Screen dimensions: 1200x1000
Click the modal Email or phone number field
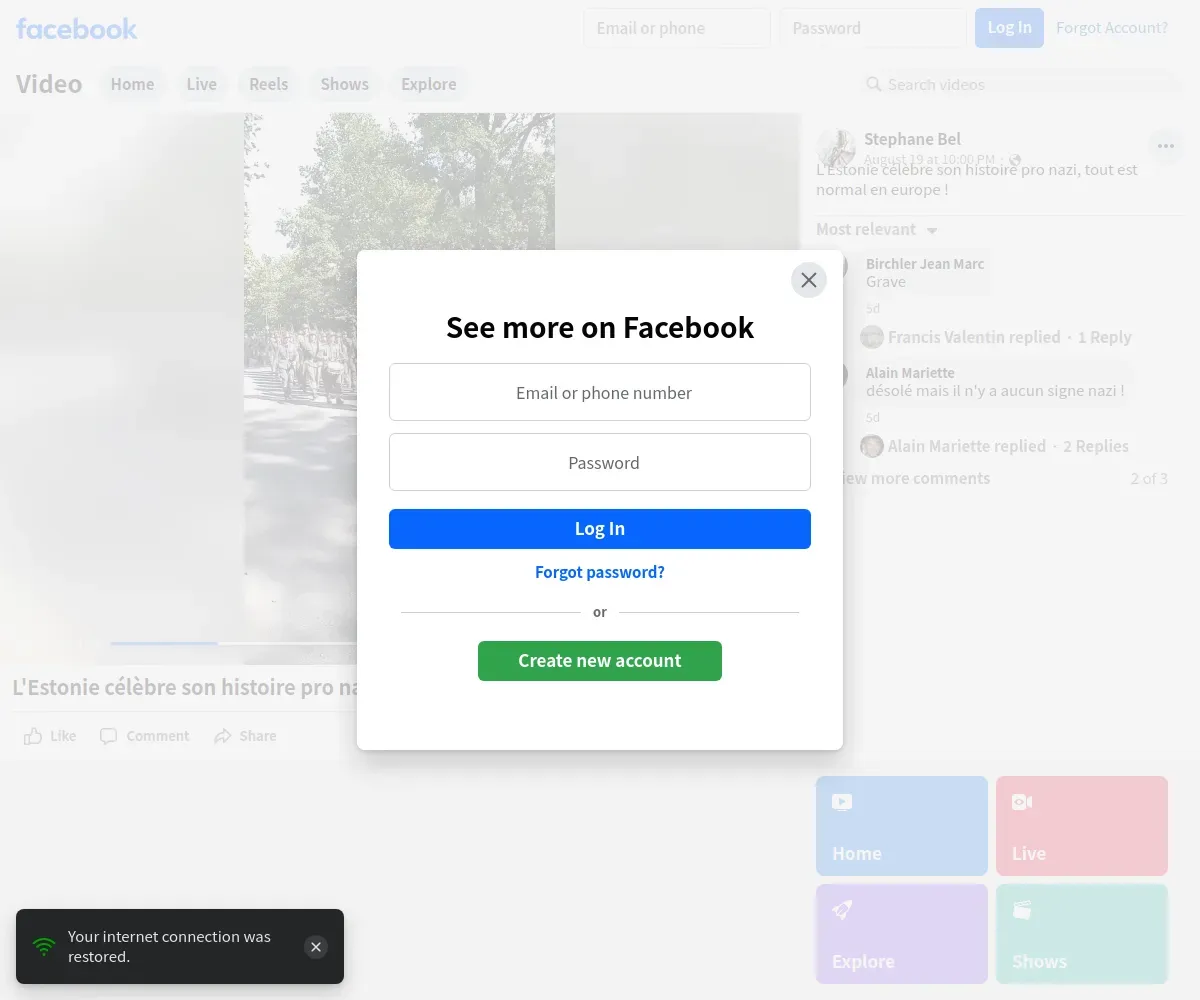tap(600, 392)
